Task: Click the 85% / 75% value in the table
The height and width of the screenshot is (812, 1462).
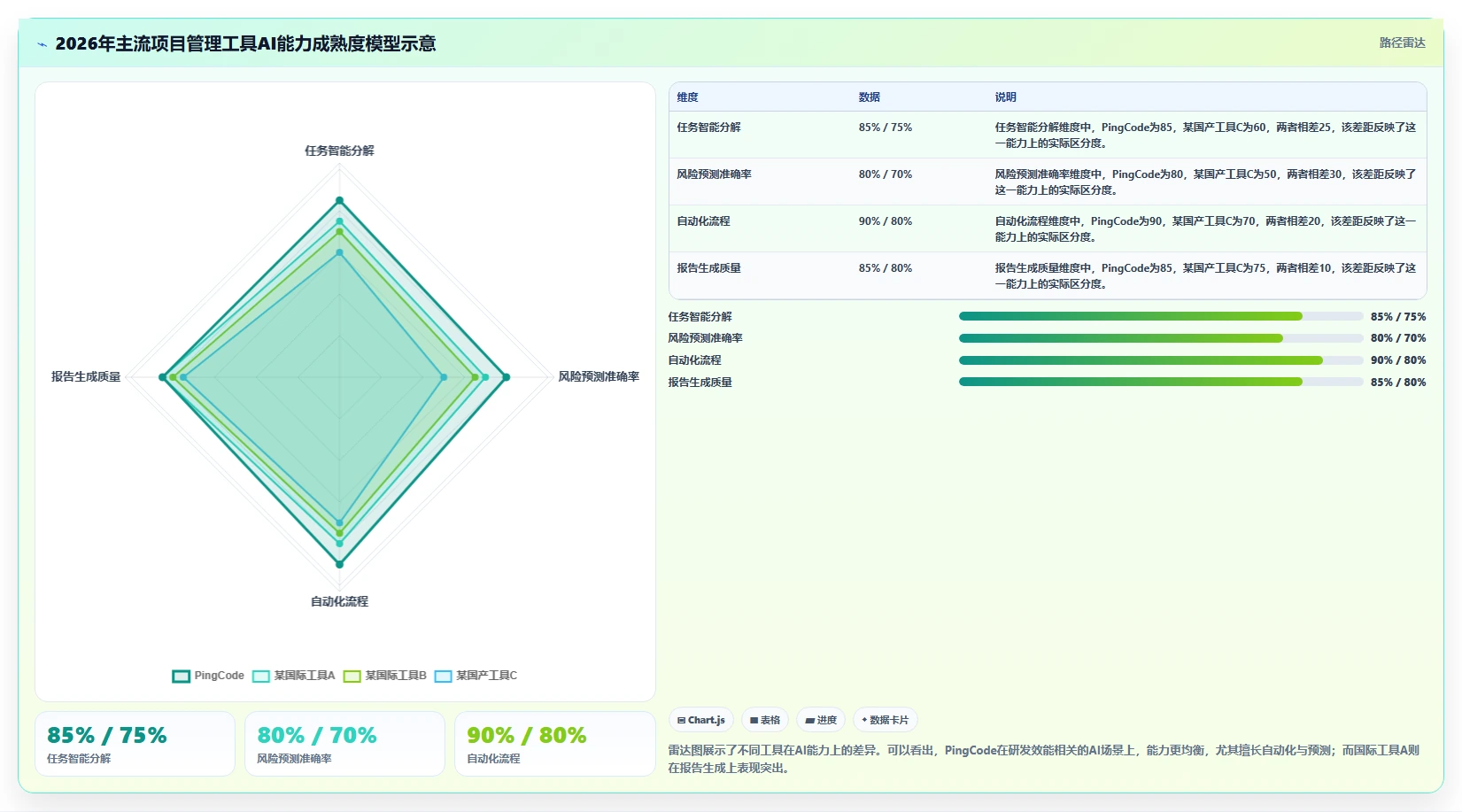Action: (886, 128)
